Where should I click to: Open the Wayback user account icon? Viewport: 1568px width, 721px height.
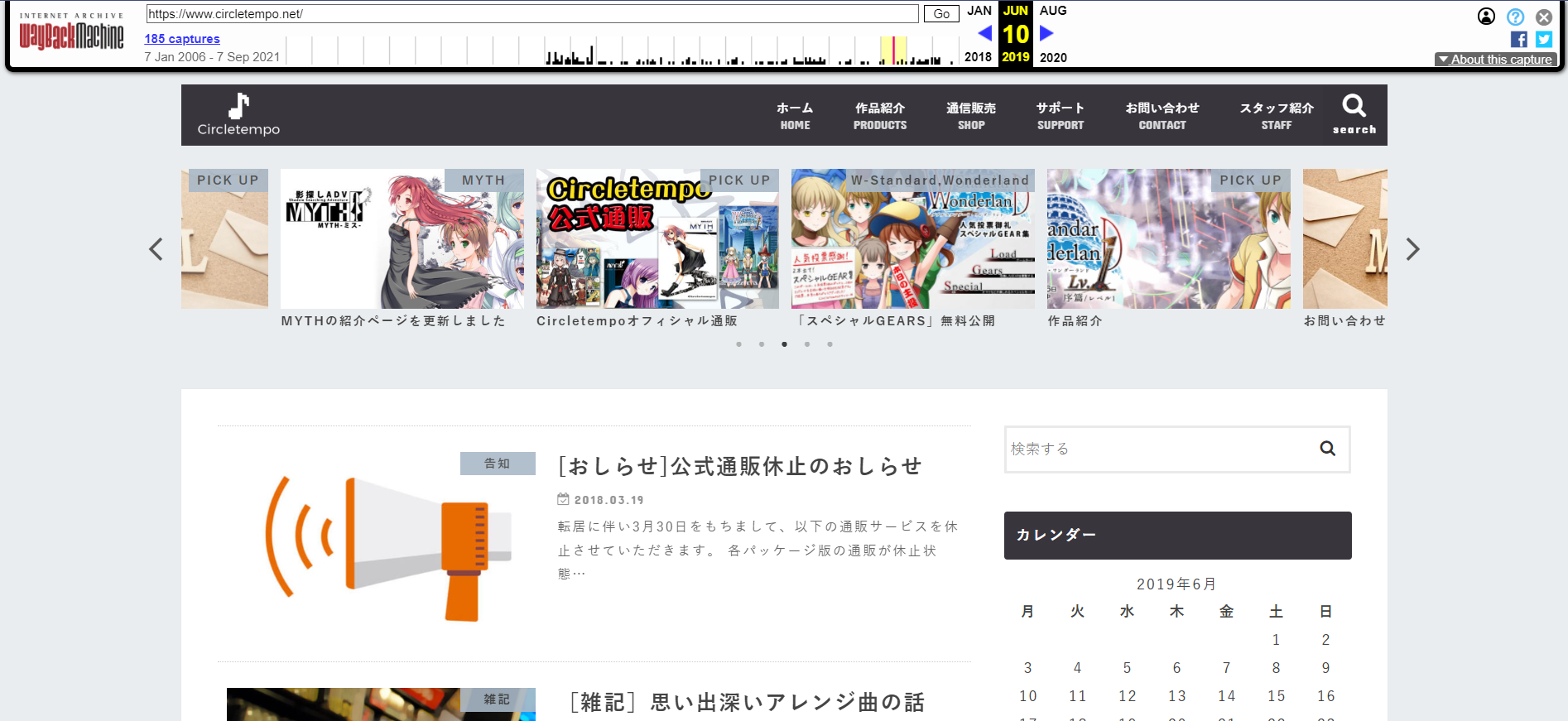coord(1486,17)
